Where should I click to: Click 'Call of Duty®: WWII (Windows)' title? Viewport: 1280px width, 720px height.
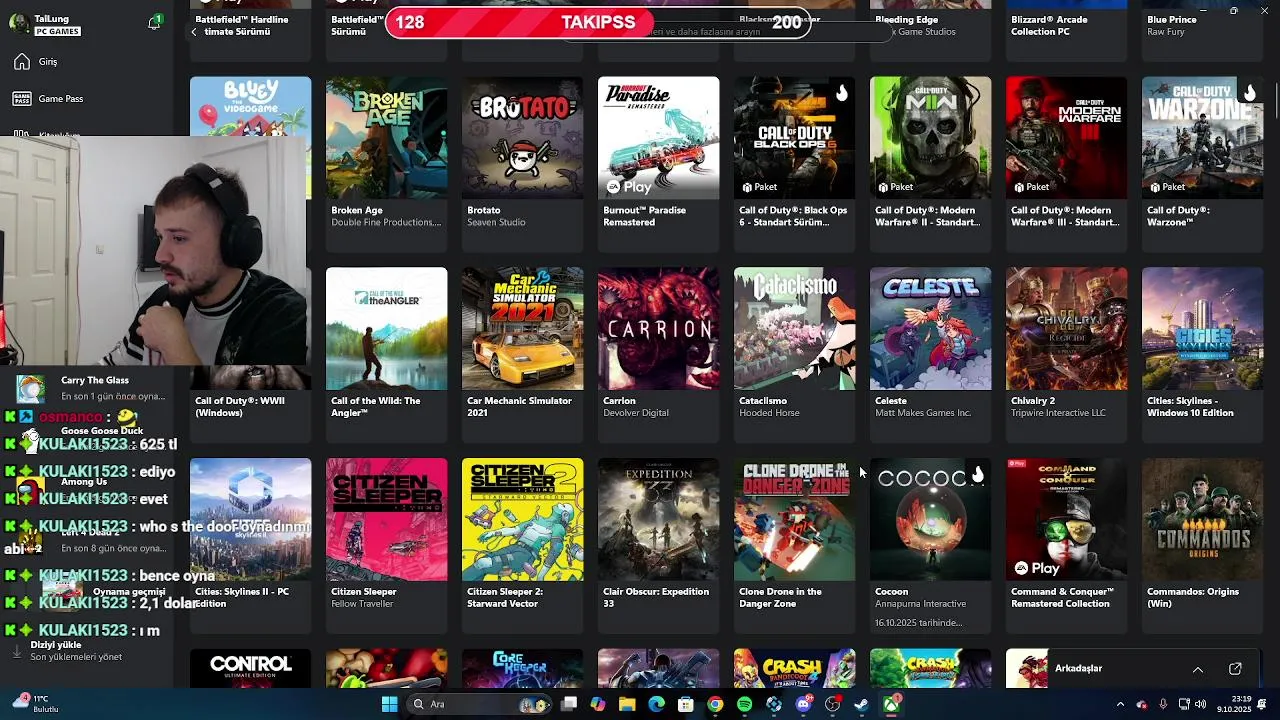(240, 407)
